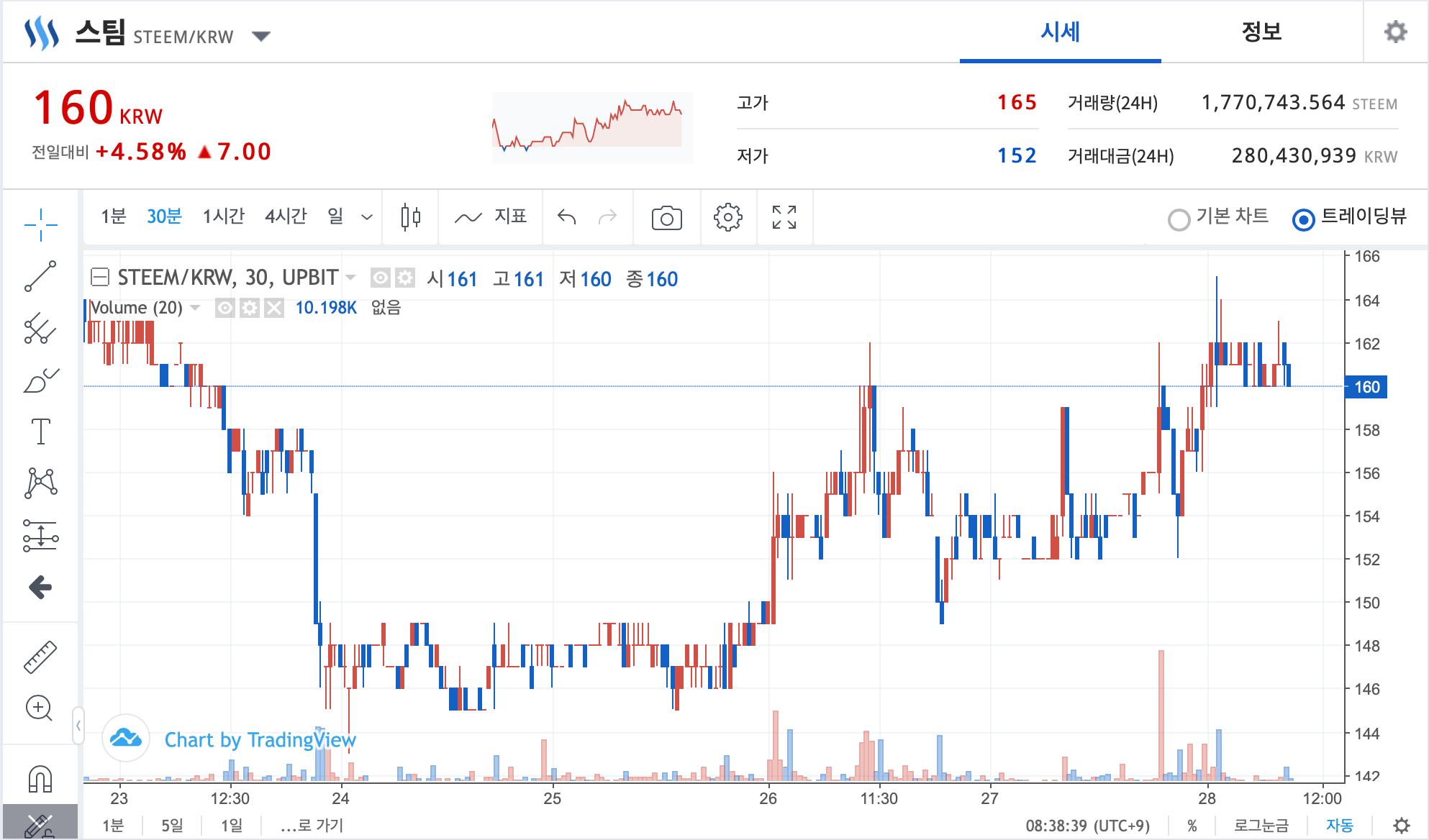Click the Steem coin logo
1429x840 pixels.
click(42, 33)
